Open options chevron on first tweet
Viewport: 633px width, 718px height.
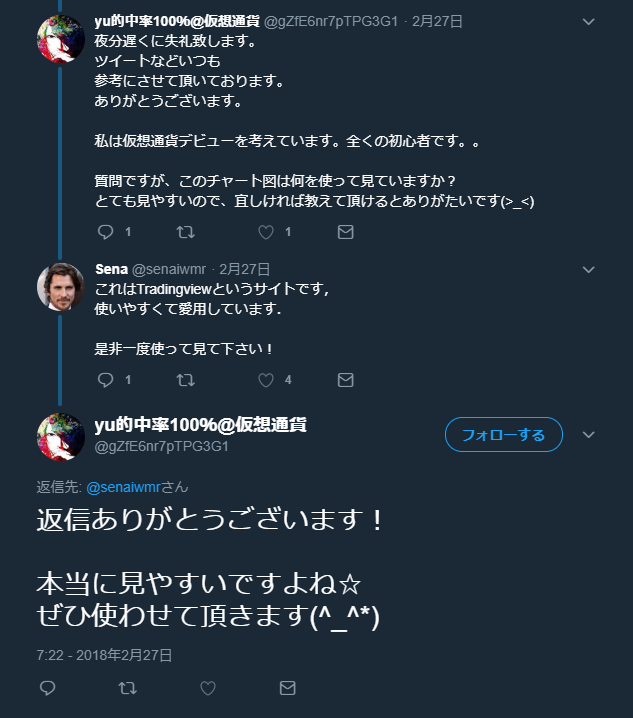(x=589, y=22)
